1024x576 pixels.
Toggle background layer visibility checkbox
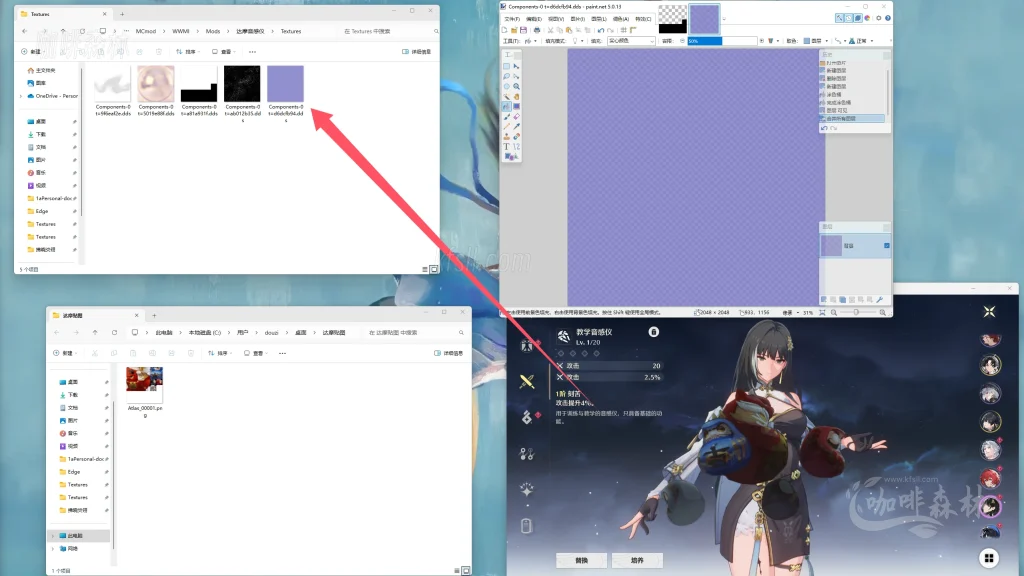click(x=886, y=245)
